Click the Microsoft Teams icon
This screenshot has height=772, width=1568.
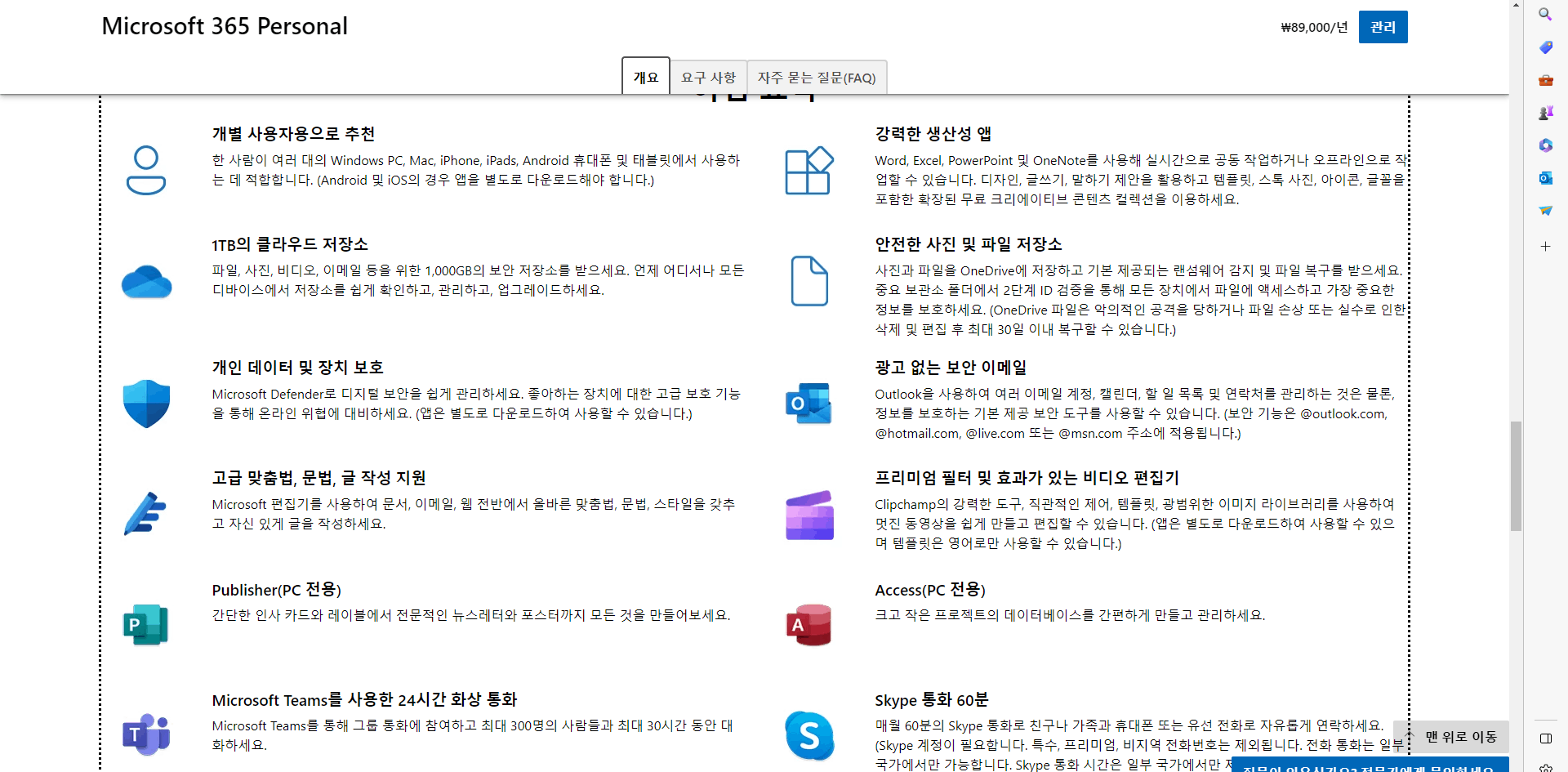click(x=147, y=734)
